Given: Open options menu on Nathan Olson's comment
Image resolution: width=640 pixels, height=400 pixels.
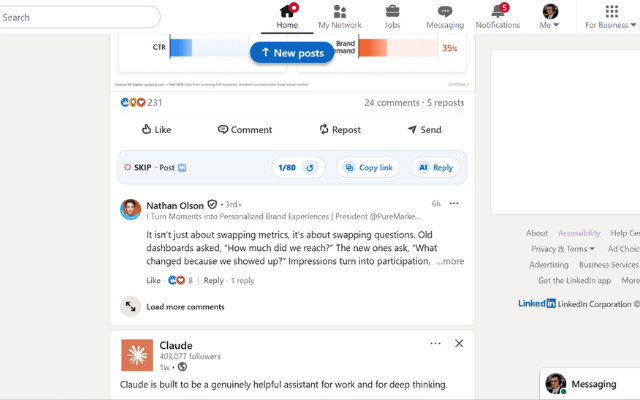Looking at the screenshot, I should (x=454, y=203).
